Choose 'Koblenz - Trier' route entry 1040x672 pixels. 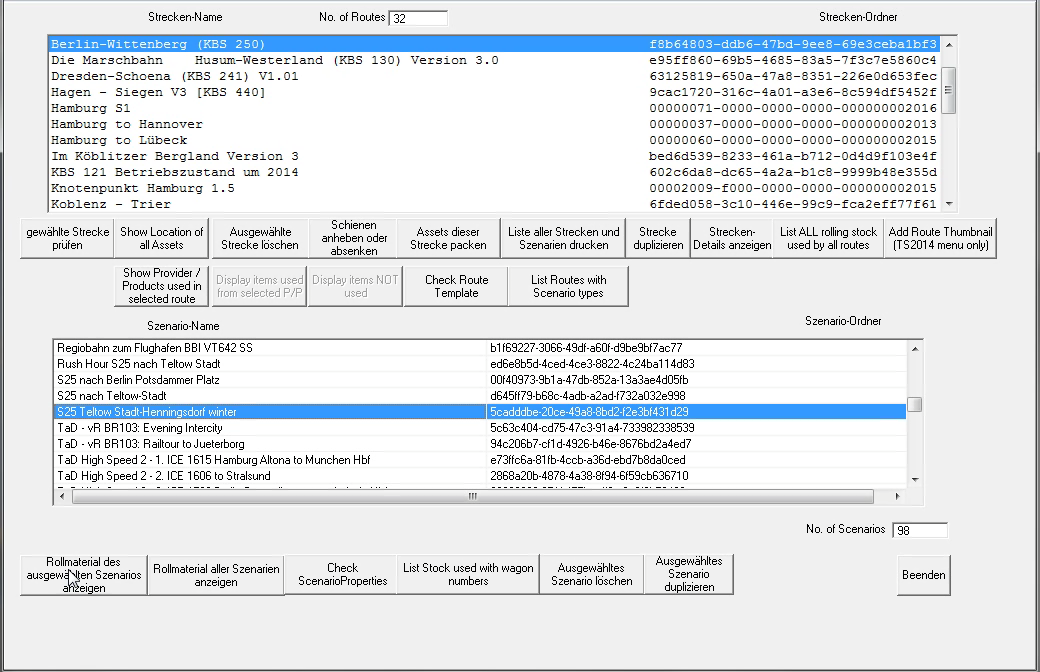click(x=112, y=204)
